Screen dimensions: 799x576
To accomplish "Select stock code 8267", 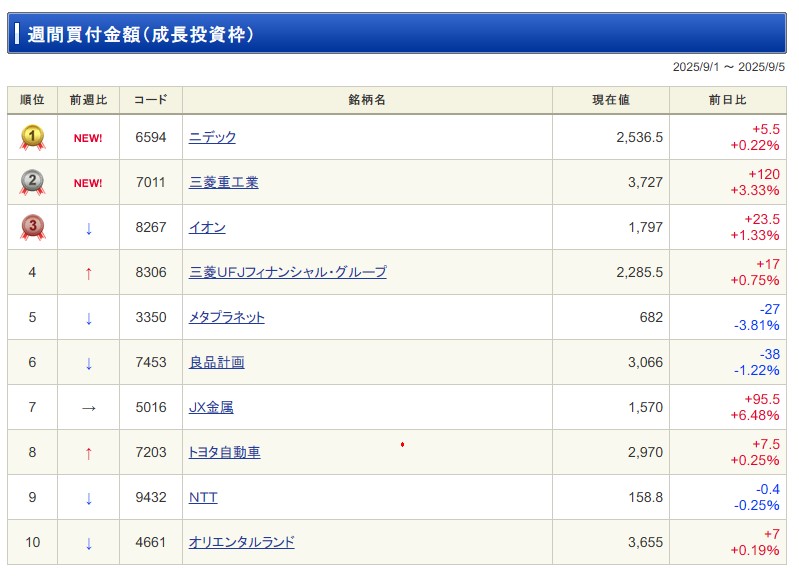I will [151, 227].
